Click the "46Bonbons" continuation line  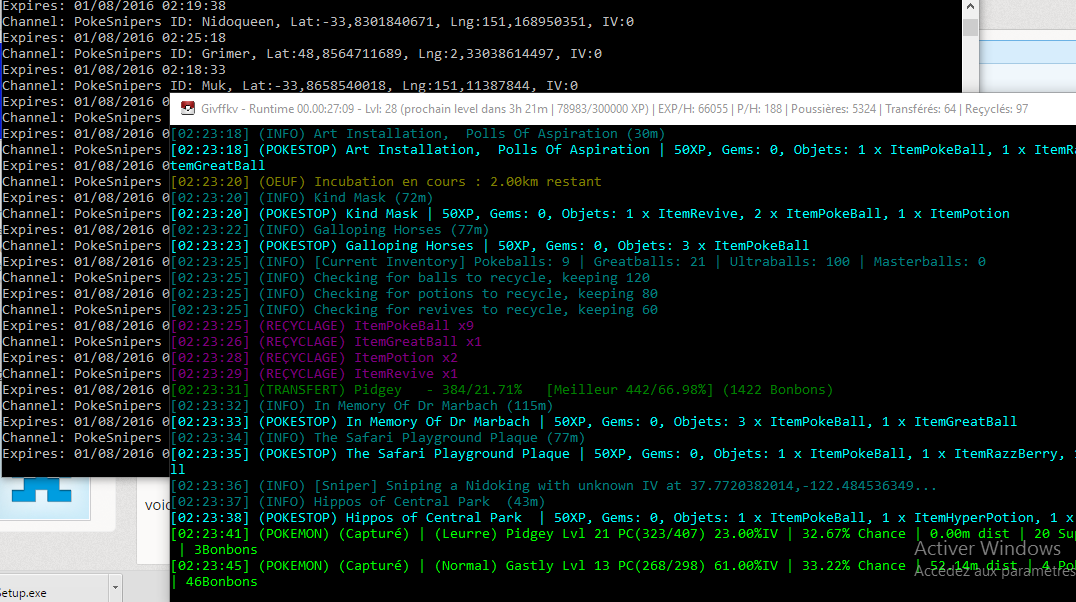point(214,582)
